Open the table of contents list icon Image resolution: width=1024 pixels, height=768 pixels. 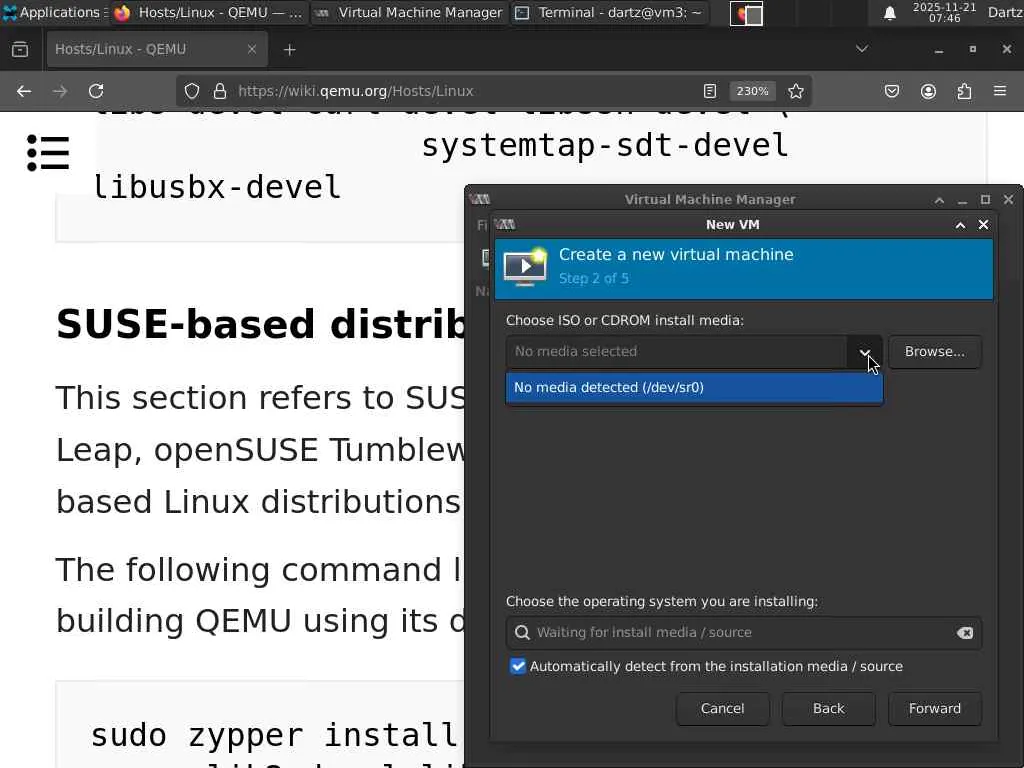pos(48,153)
